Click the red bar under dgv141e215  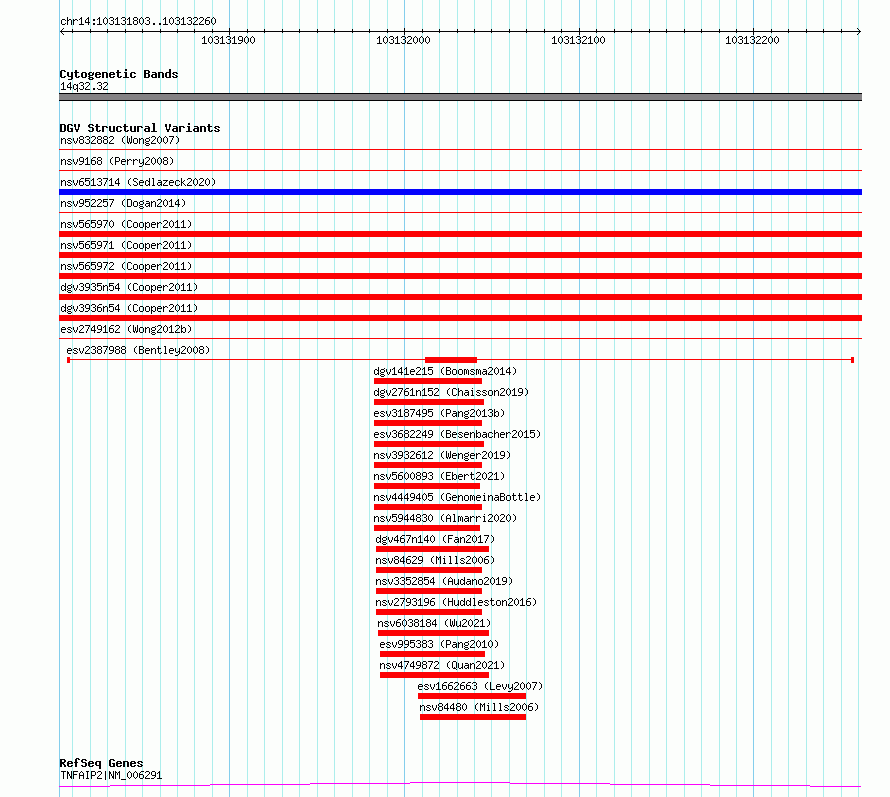(428, 381)
